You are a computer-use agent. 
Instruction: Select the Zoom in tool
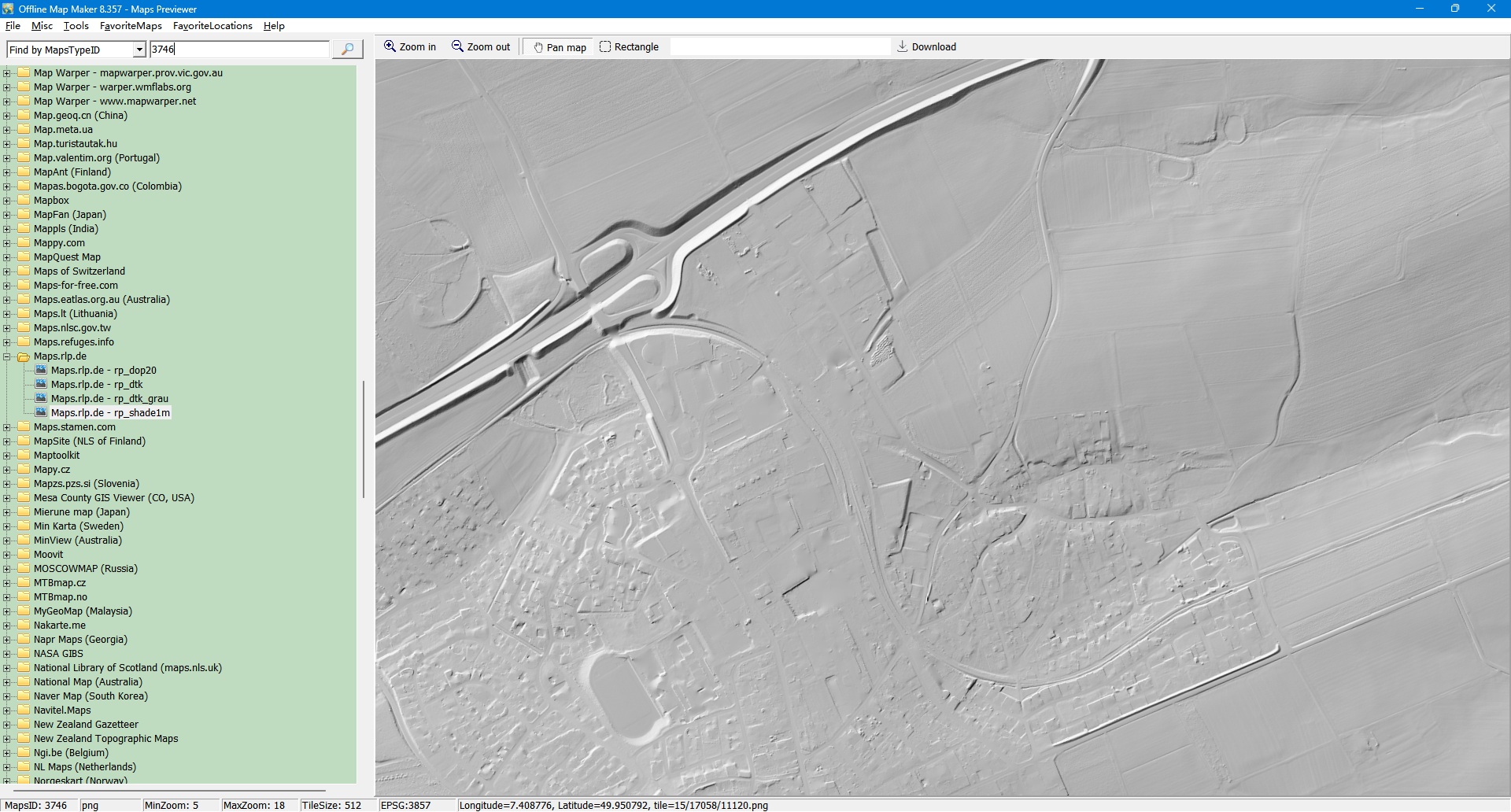coord(409,47)
